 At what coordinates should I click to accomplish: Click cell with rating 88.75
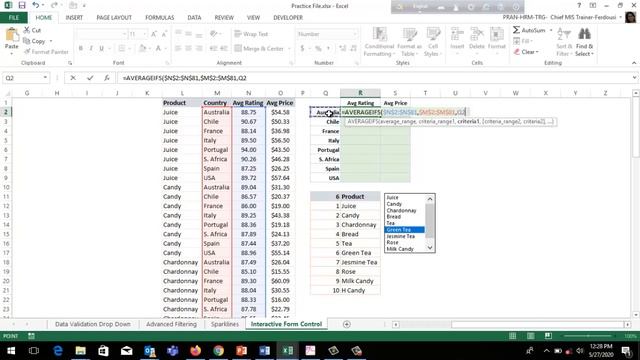tap(249, 112)
